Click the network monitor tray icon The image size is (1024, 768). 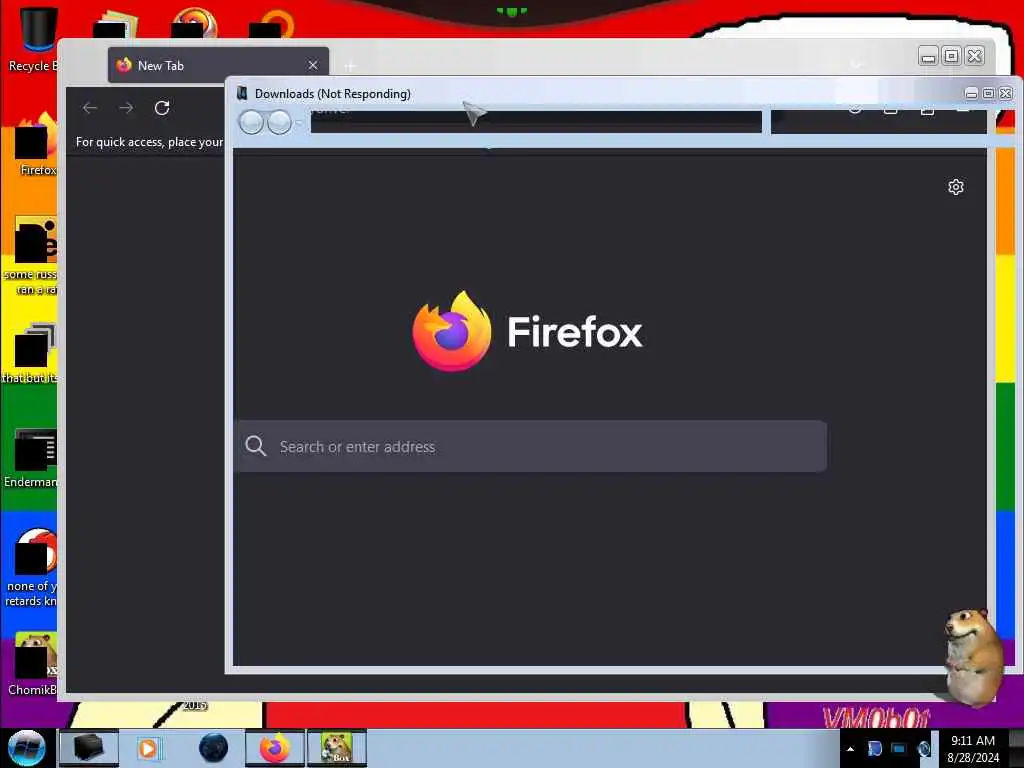tap(899, 749)
